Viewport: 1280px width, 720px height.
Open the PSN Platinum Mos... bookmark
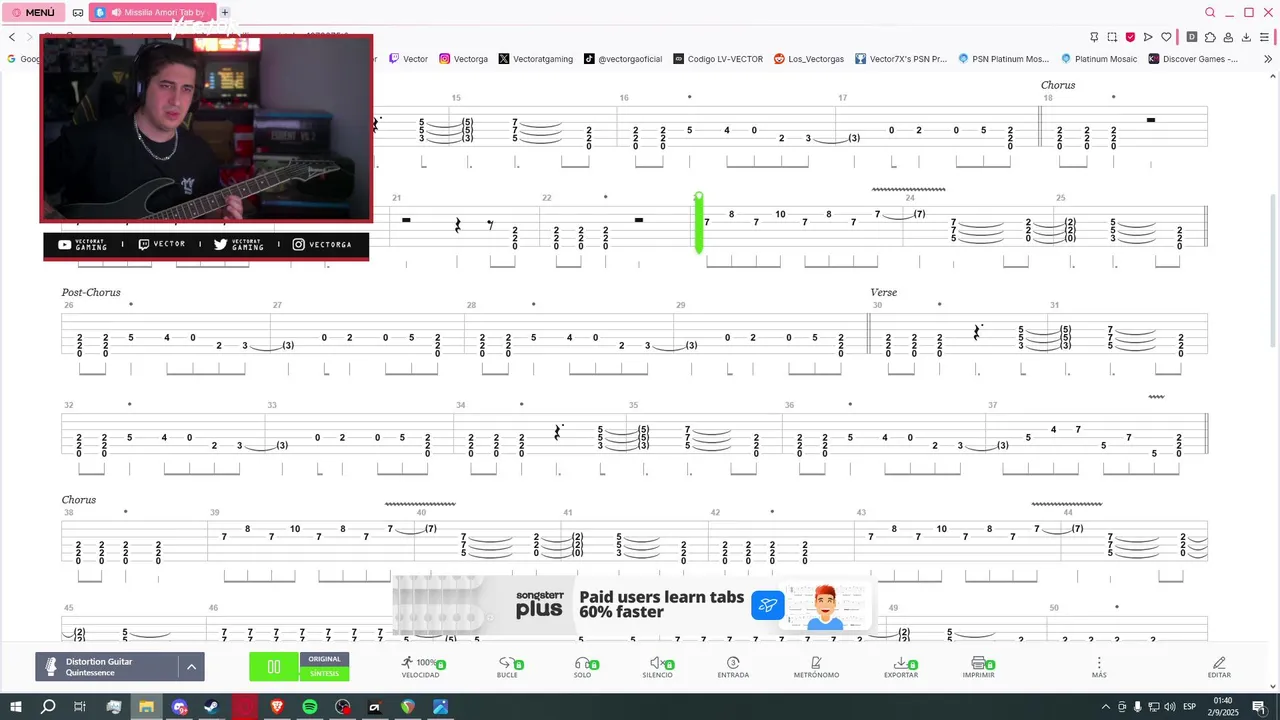pos(1003,59)
